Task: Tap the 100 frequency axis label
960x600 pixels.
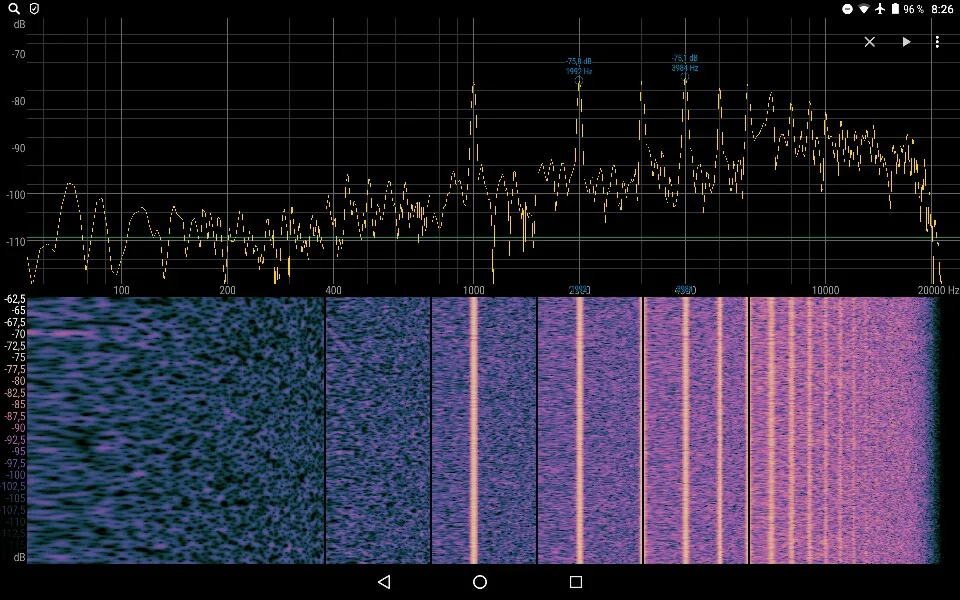Action: pos(121,290)
